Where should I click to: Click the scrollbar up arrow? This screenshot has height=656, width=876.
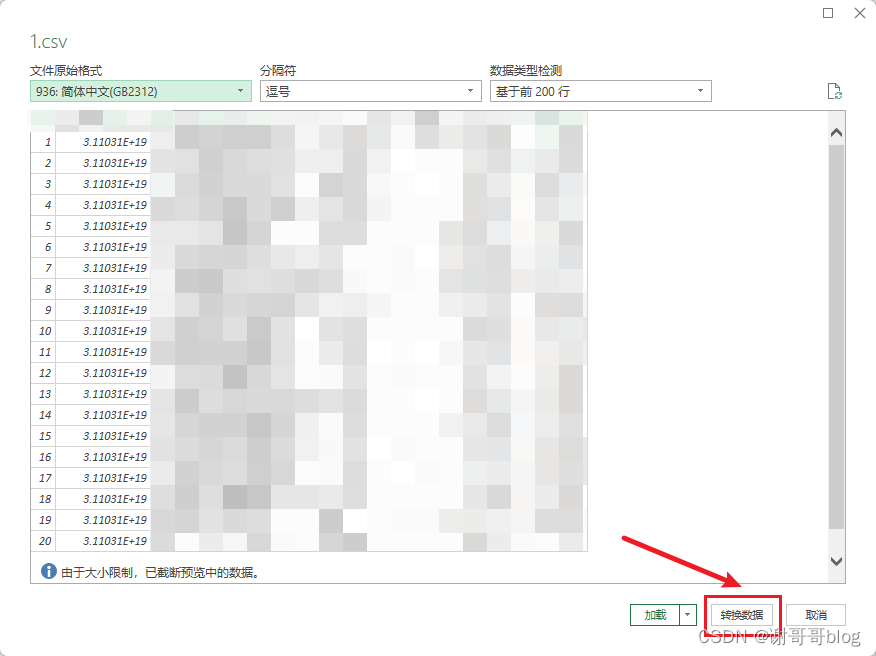837,130
